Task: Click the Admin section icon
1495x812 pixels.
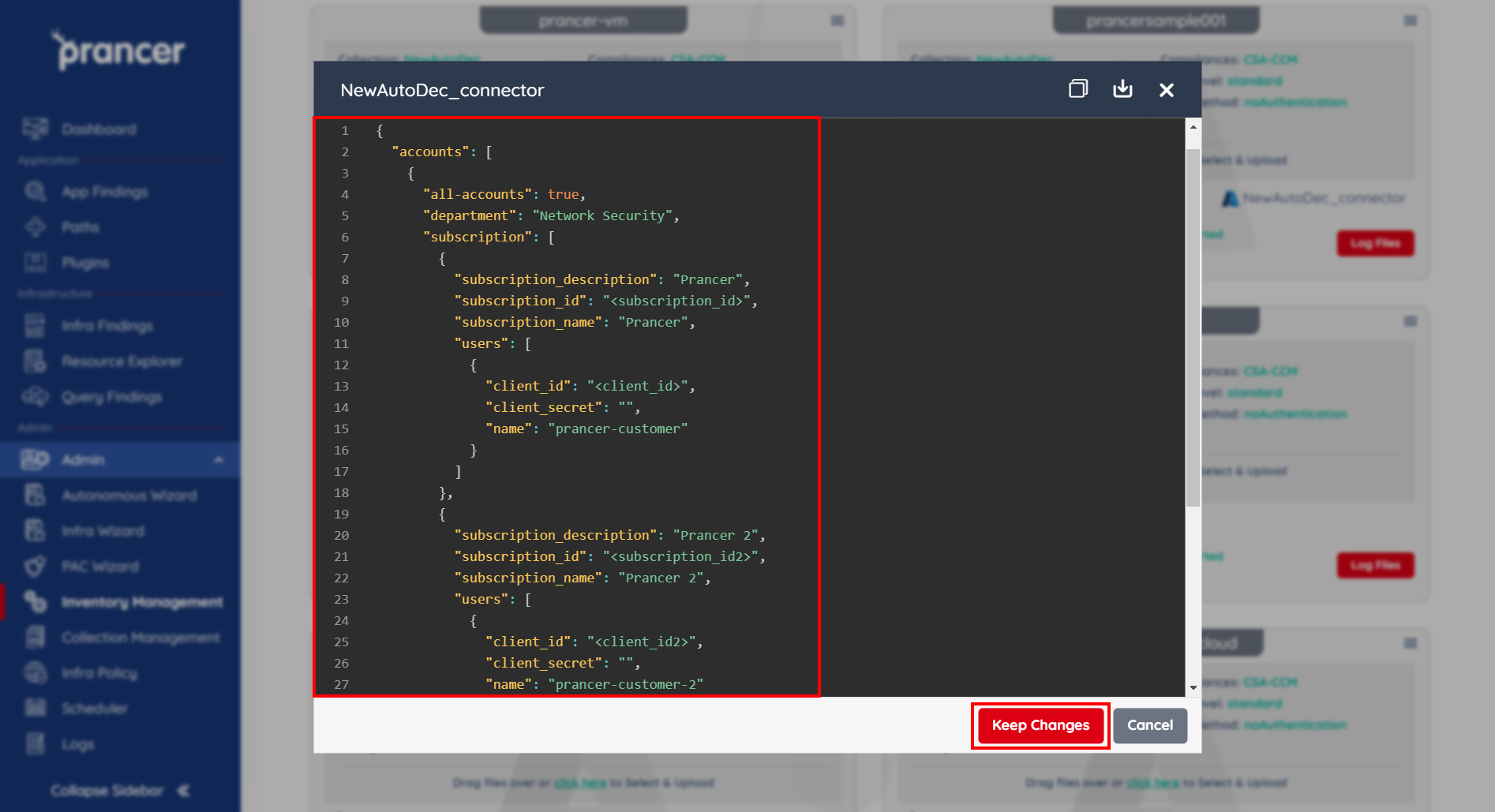Action: click(x=36, y=459)
